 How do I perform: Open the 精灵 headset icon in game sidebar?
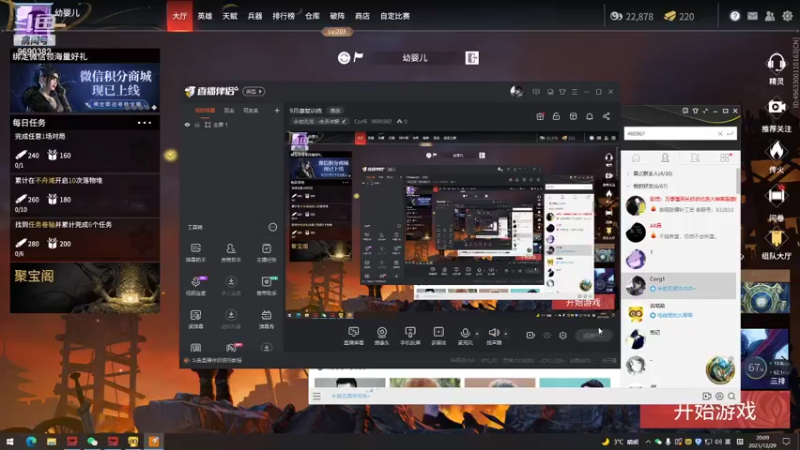[776, 64]
